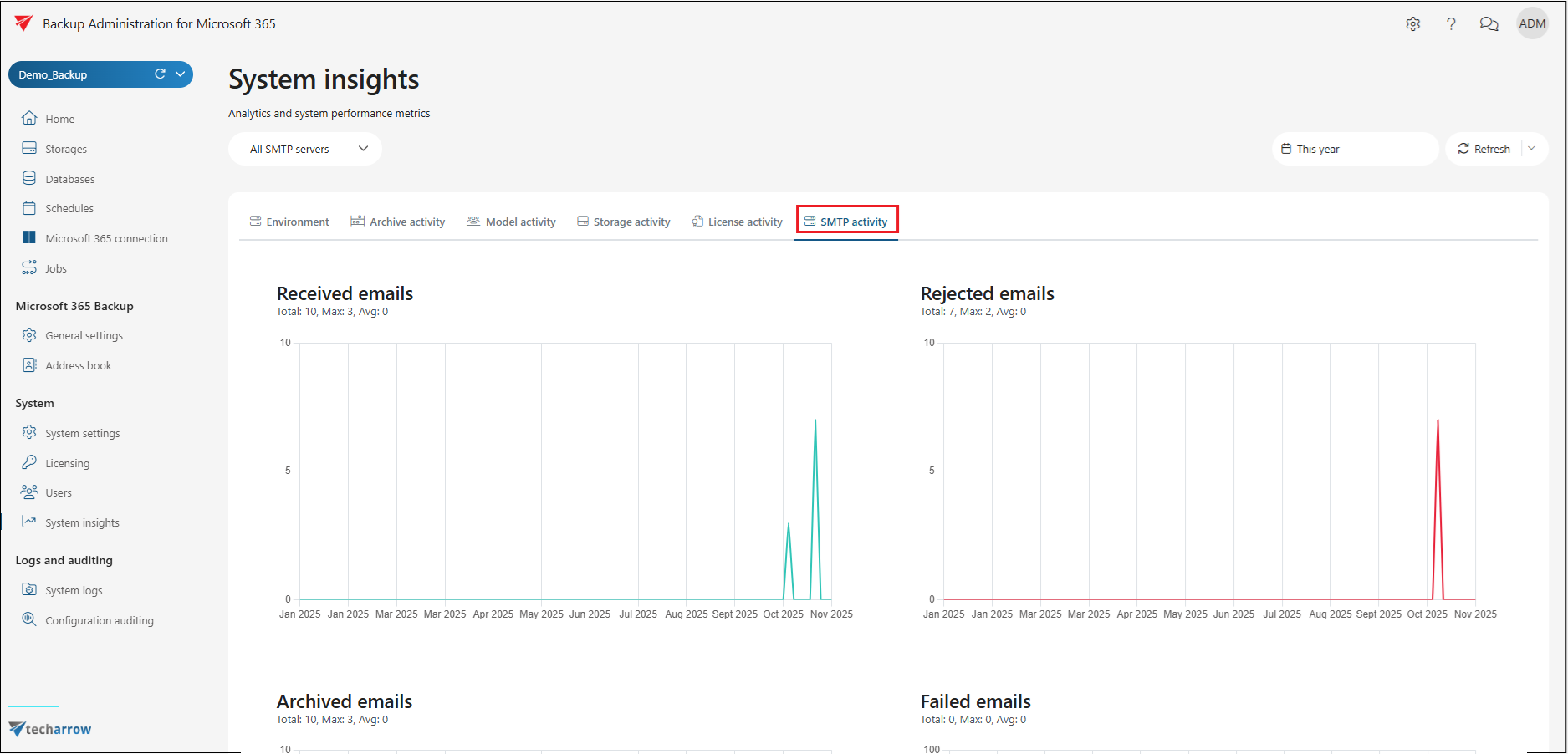Open the Address book page
Image resolution: width=1568 pixels, height=754 pixels.
[x=78, y=365]
